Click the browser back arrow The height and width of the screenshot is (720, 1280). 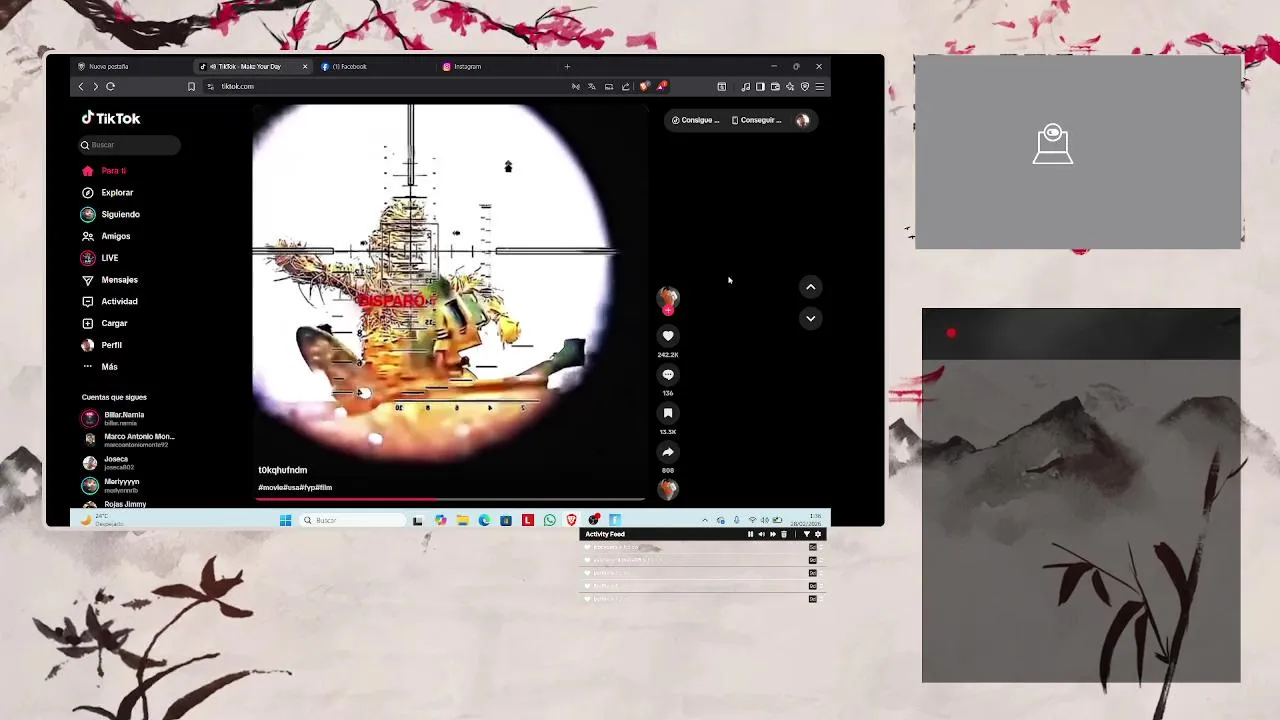(x=82, y=87)
